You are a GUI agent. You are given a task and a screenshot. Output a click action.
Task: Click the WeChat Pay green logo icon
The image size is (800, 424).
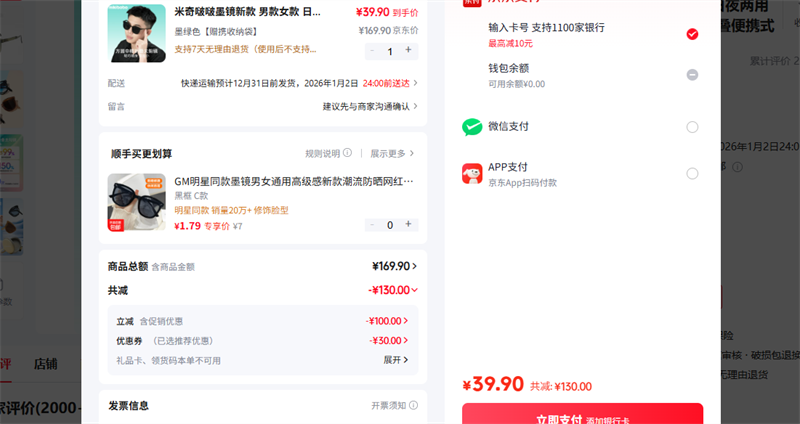pos(472,127)
